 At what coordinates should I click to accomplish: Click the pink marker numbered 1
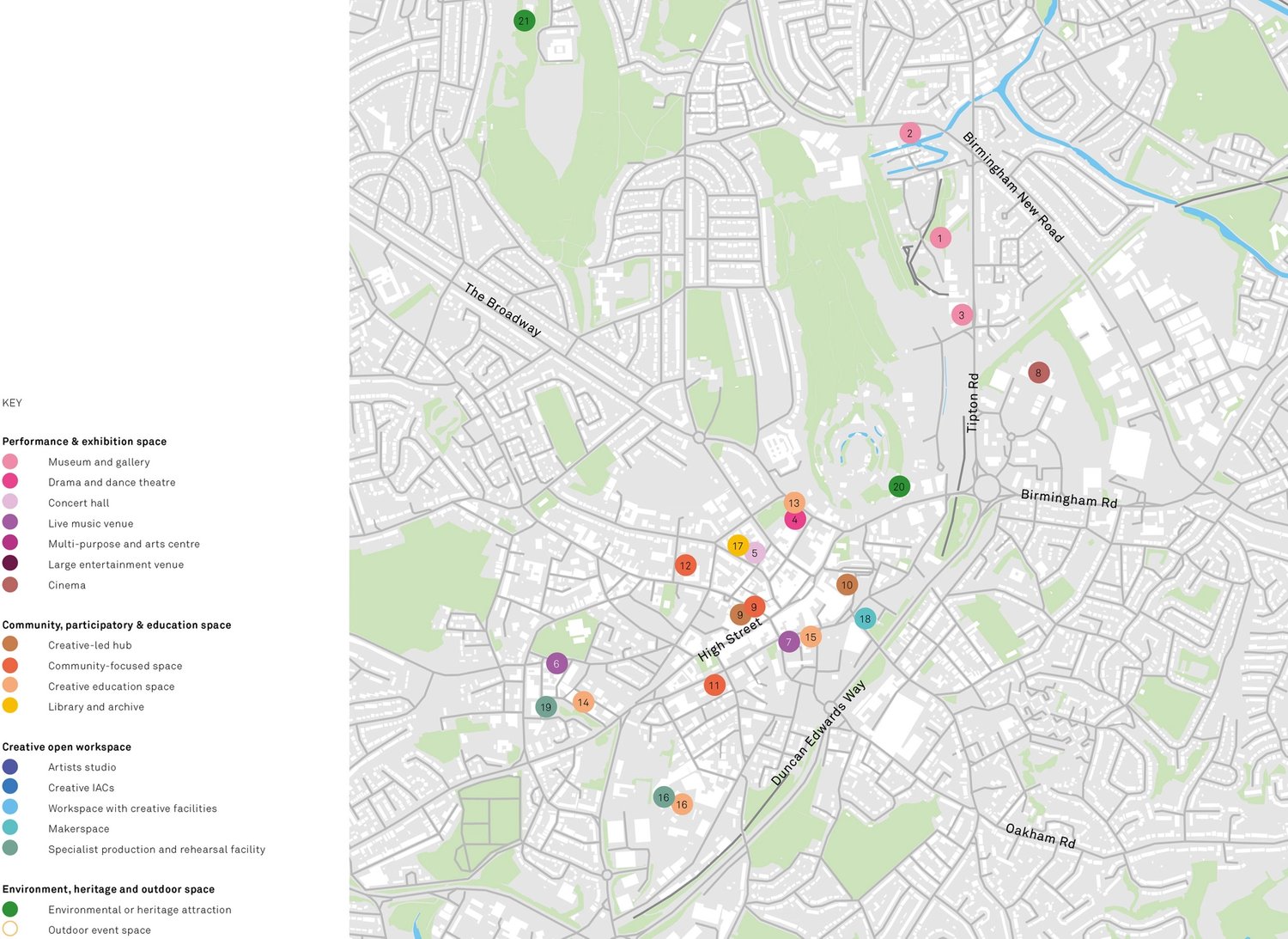click(940, 238)
